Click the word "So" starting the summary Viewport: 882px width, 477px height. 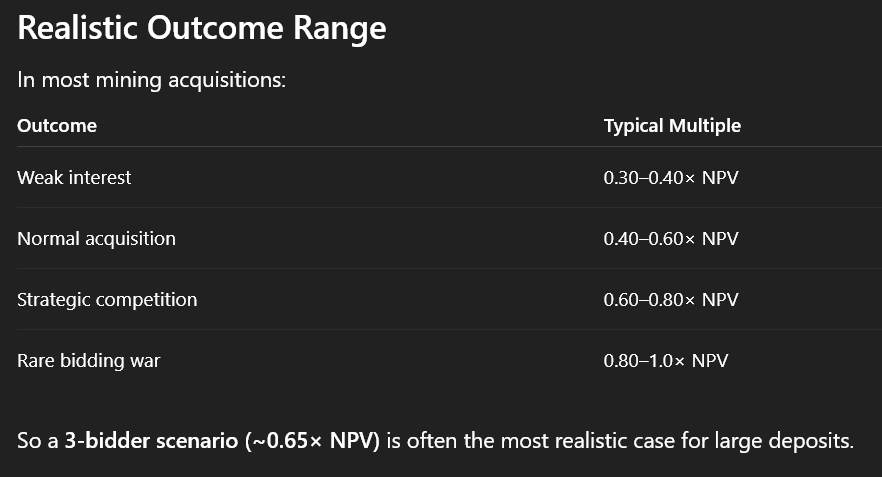(x=29, y=441)
